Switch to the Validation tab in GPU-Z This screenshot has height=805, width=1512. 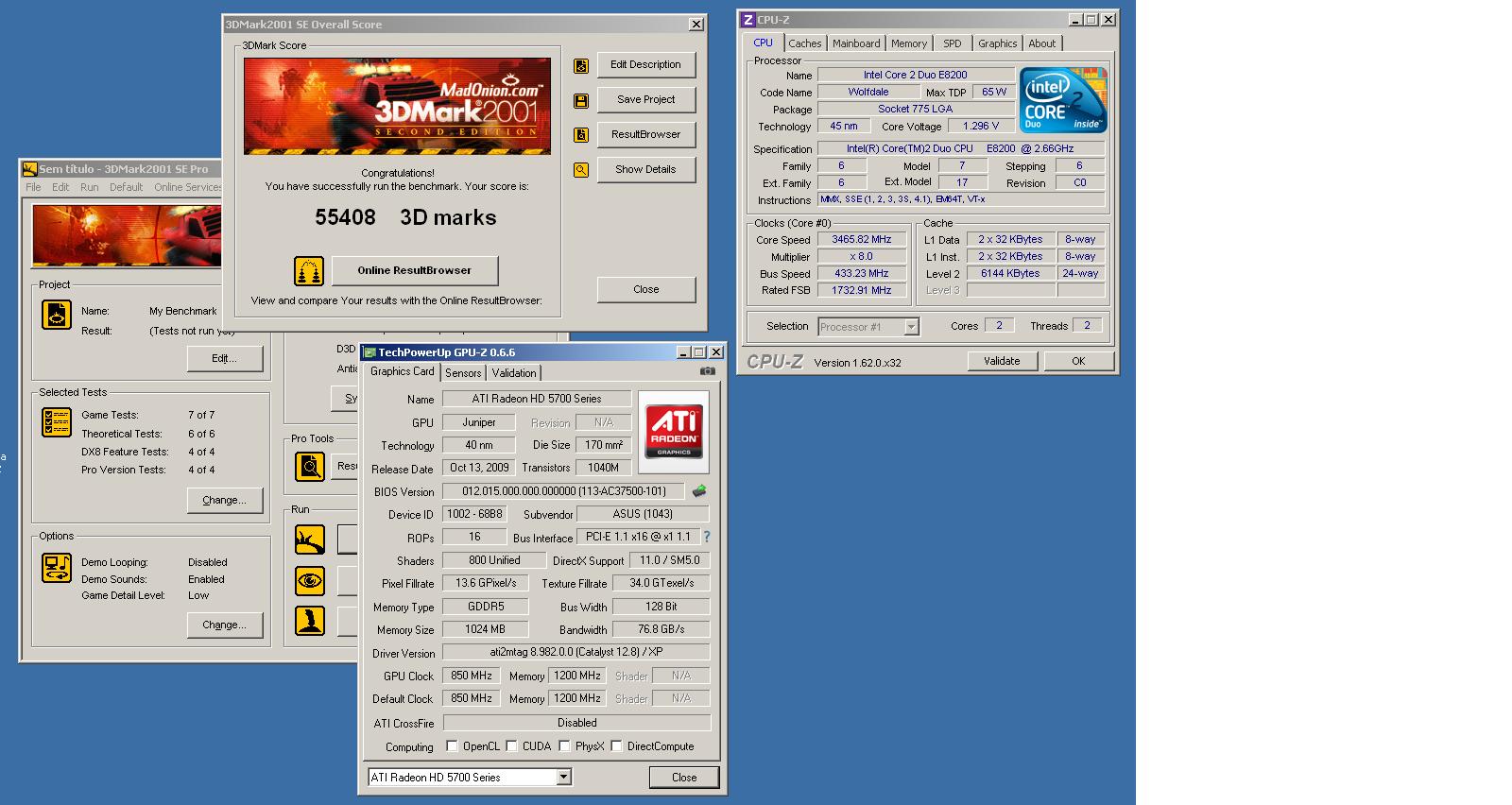[514, 373]
